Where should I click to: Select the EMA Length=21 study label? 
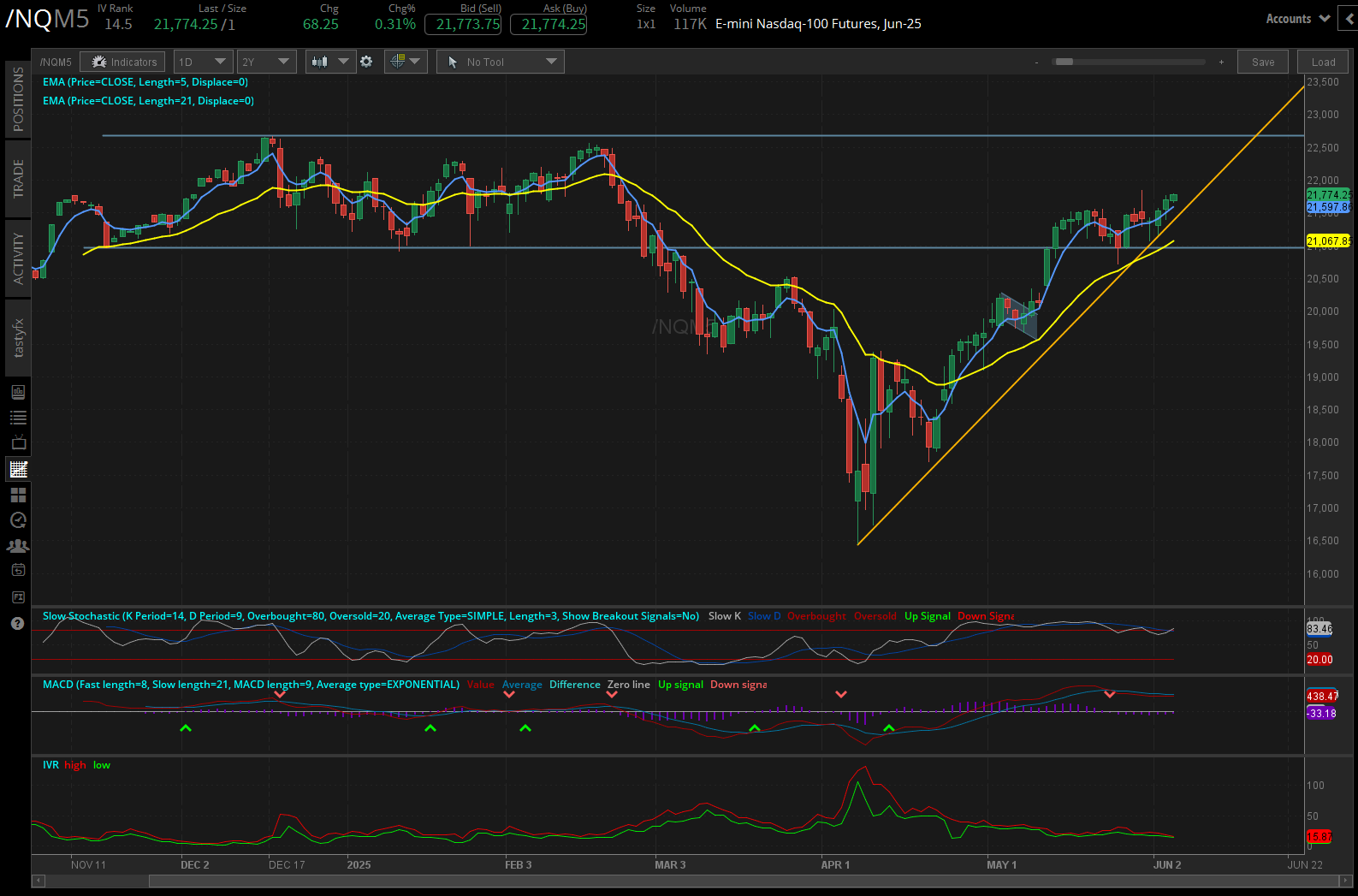coord(148,101)
